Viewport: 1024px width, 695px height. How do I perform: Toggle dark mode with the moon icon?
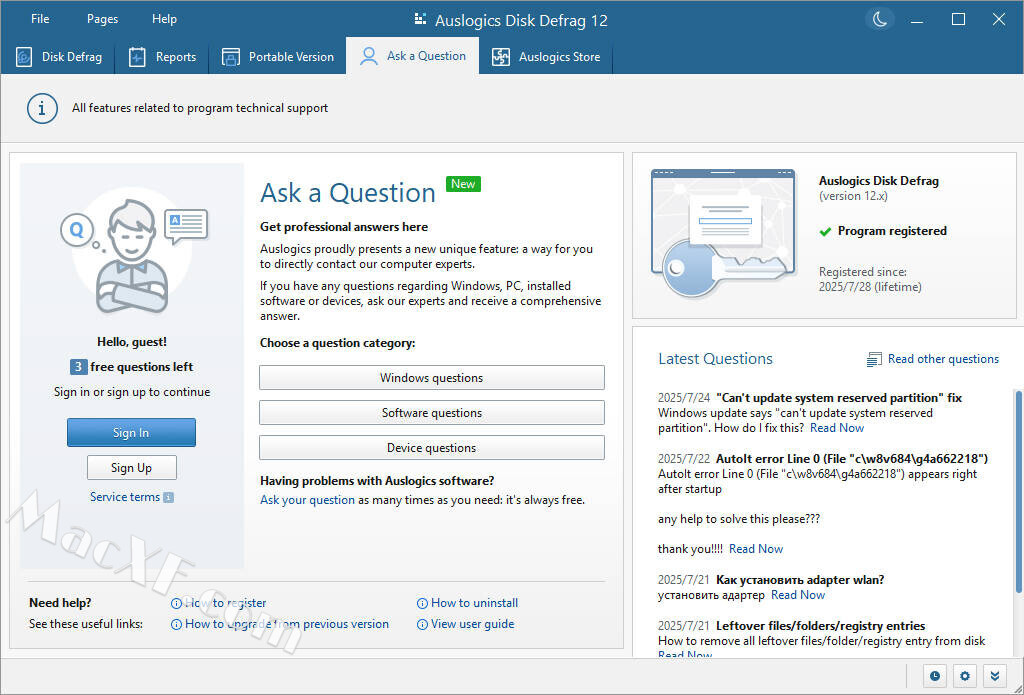(880, 20)
